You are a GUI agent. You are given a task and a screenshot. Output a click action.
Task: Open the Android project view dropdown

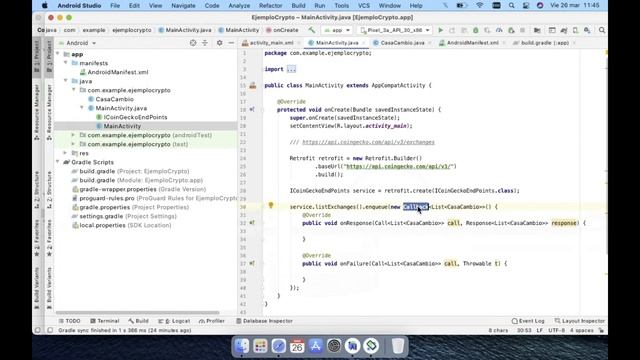pos(77,43)
